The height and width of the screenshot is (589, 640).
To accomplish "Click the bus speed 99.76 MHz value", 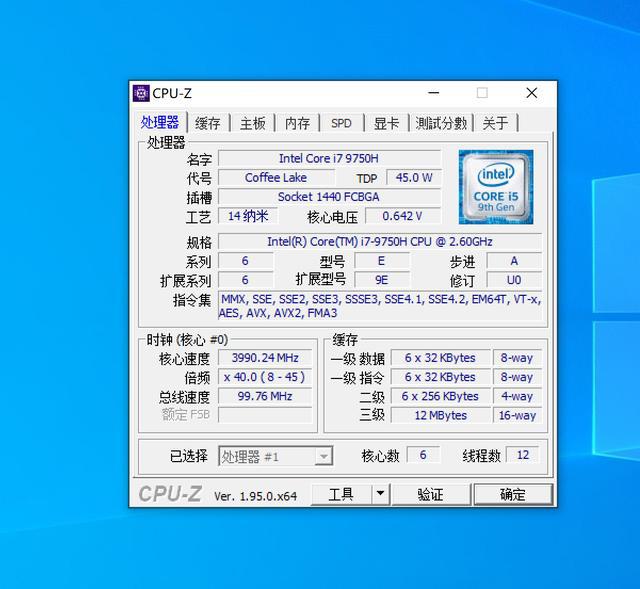I will coord(265,396).
